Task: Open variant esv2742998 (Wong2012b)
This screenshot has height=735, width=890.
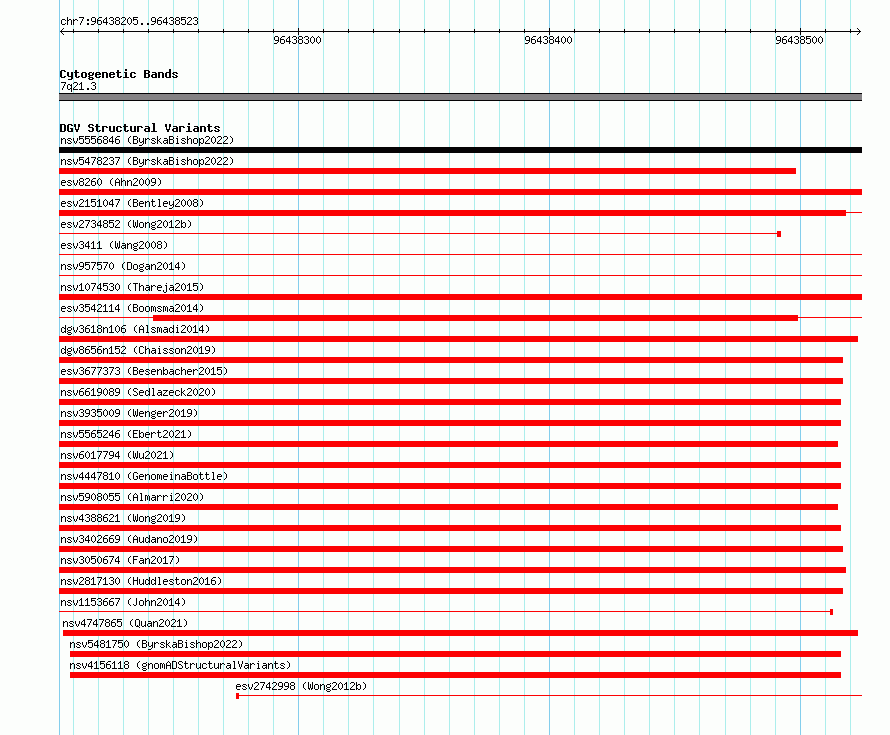Action: 301,686
